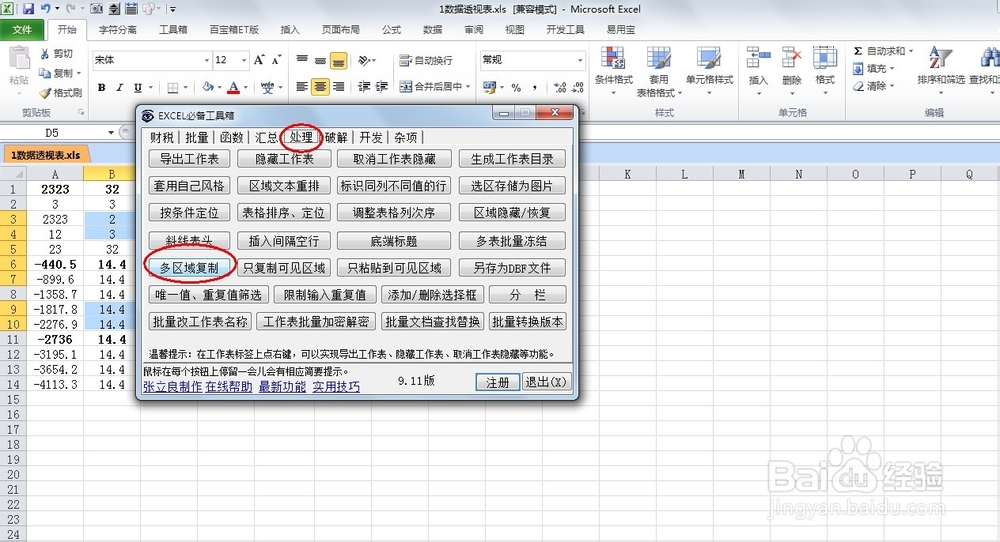Open the 实用技巧 link
Image resolution: width=1000 pixels, height=542 pixels.
(x=336, y=386)
